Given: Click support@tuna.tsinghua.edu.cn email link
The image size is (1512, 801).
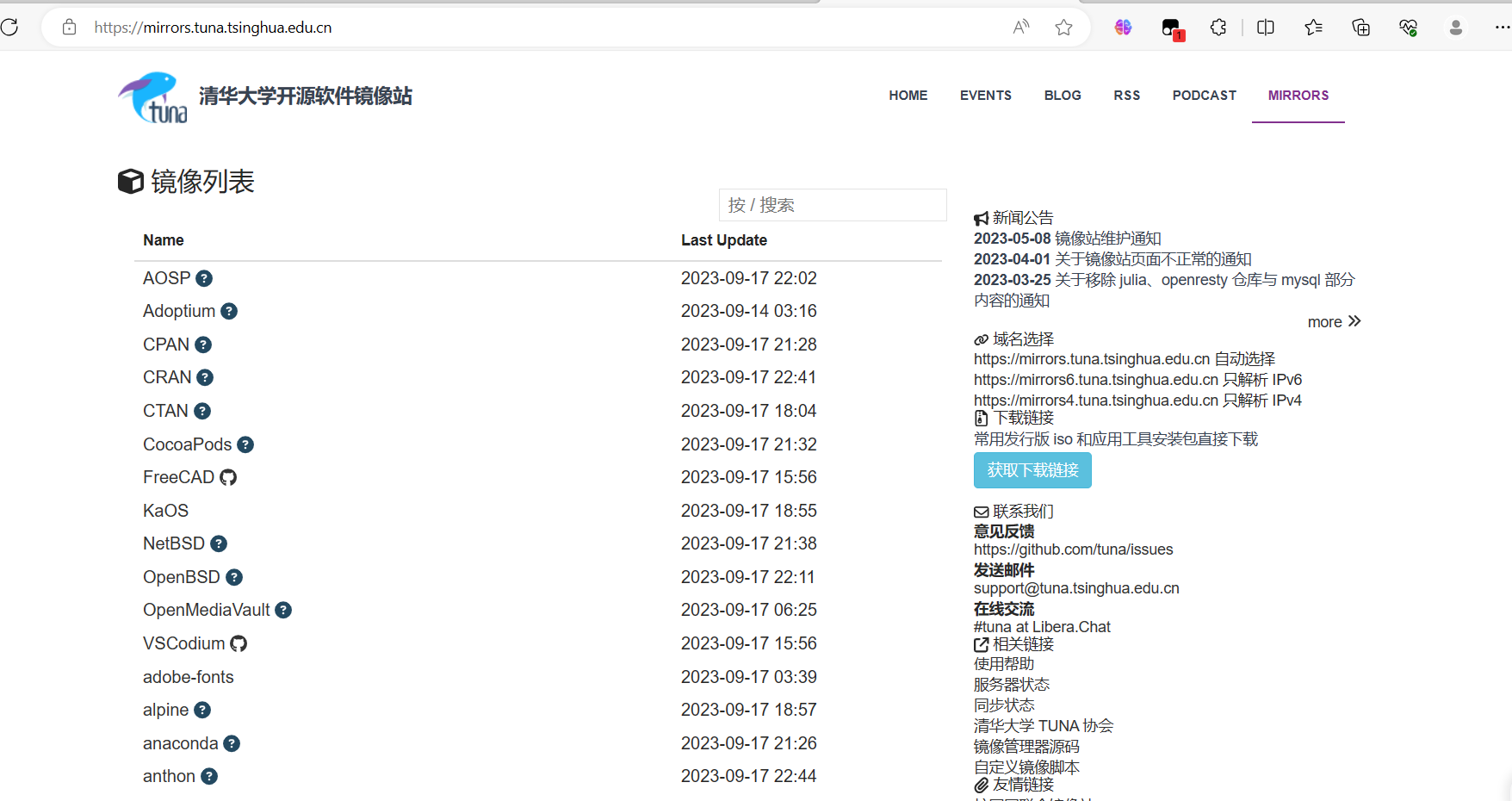Looking at the screenshot, I should [1076, 588].
